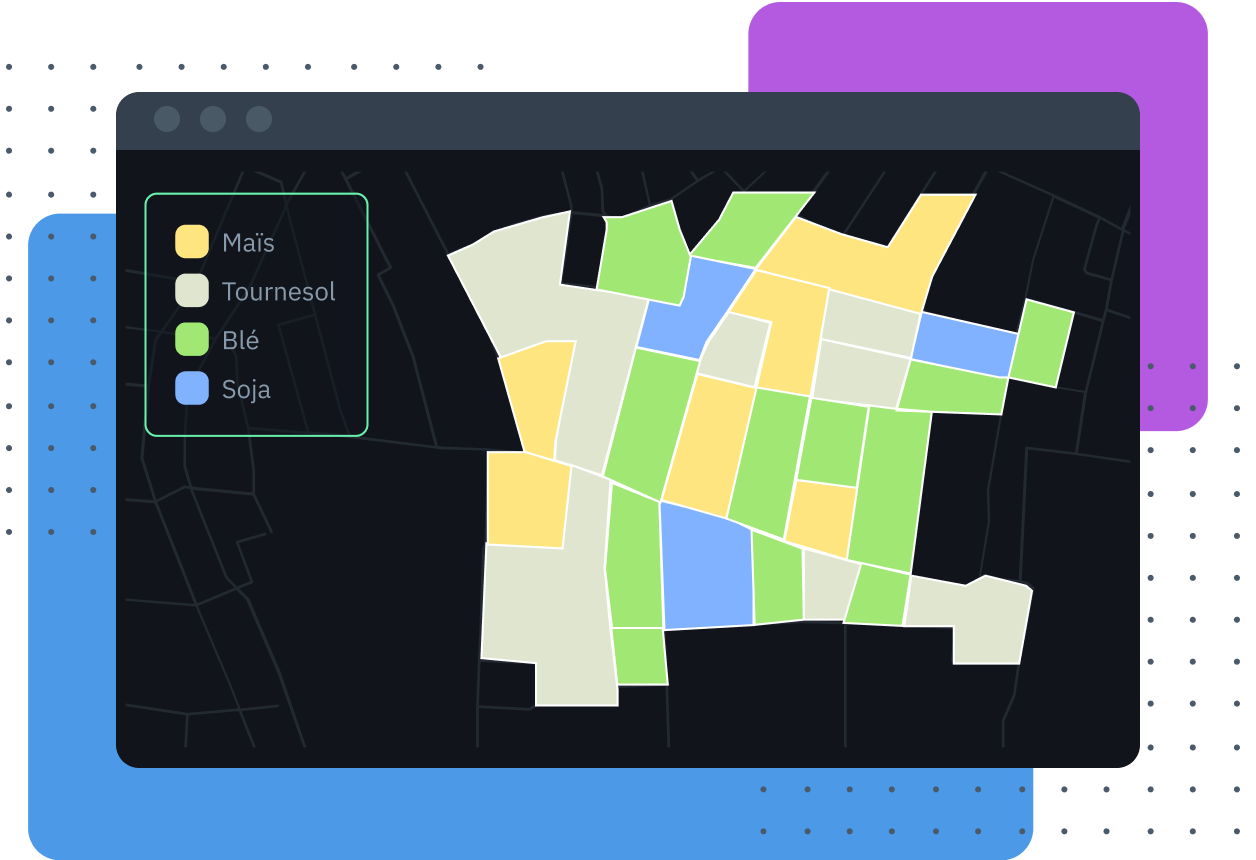Select the Tournesol legend label
1256x860 pixels.
point(279,292)
